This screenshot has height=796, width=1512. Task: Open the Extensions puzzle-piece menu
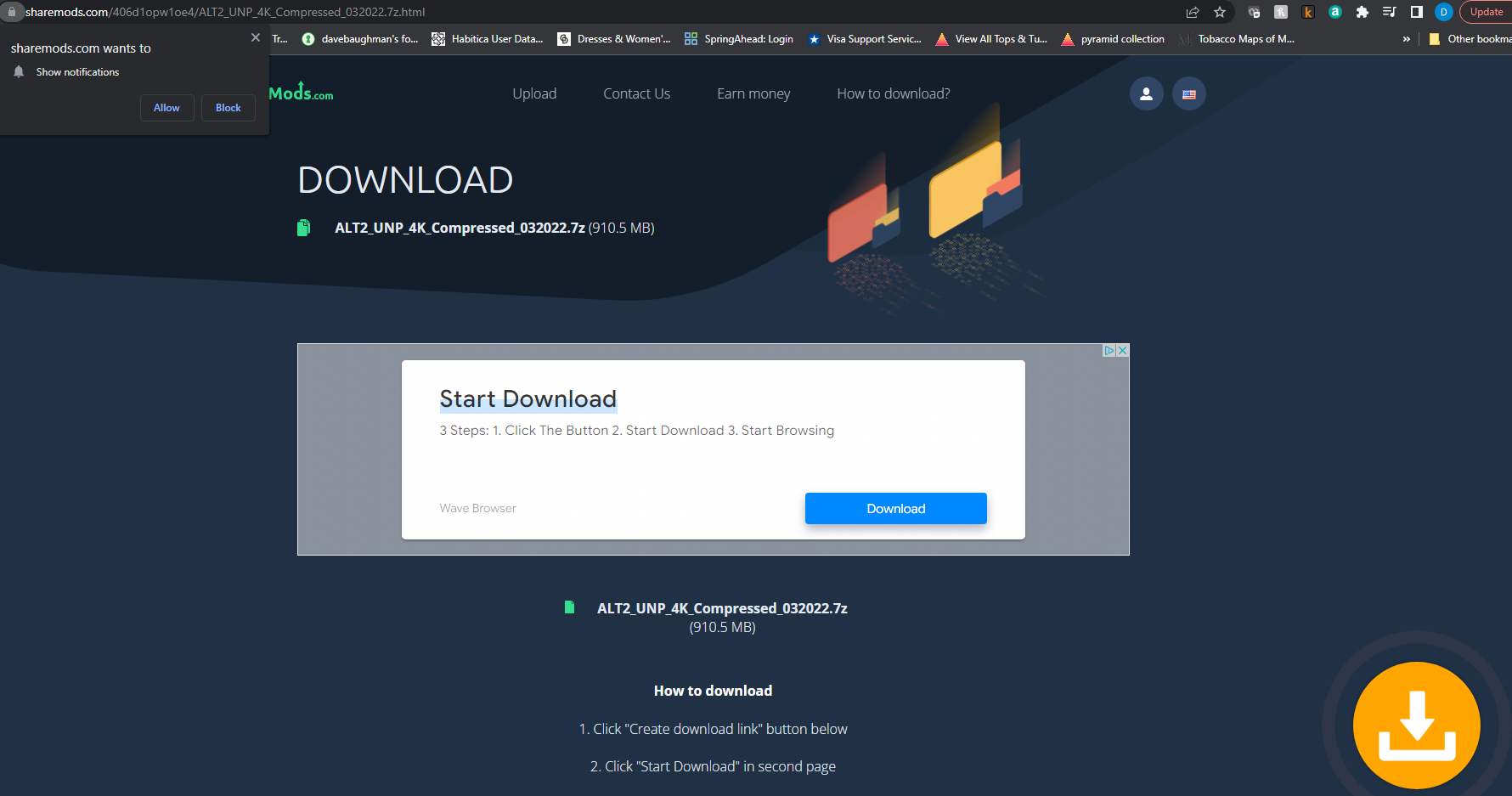point(1362,12)
